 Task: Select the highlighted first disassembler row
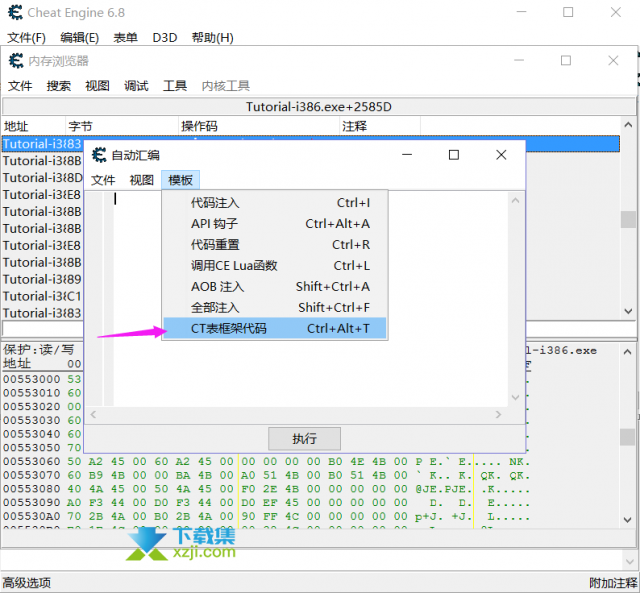(311, 144)
